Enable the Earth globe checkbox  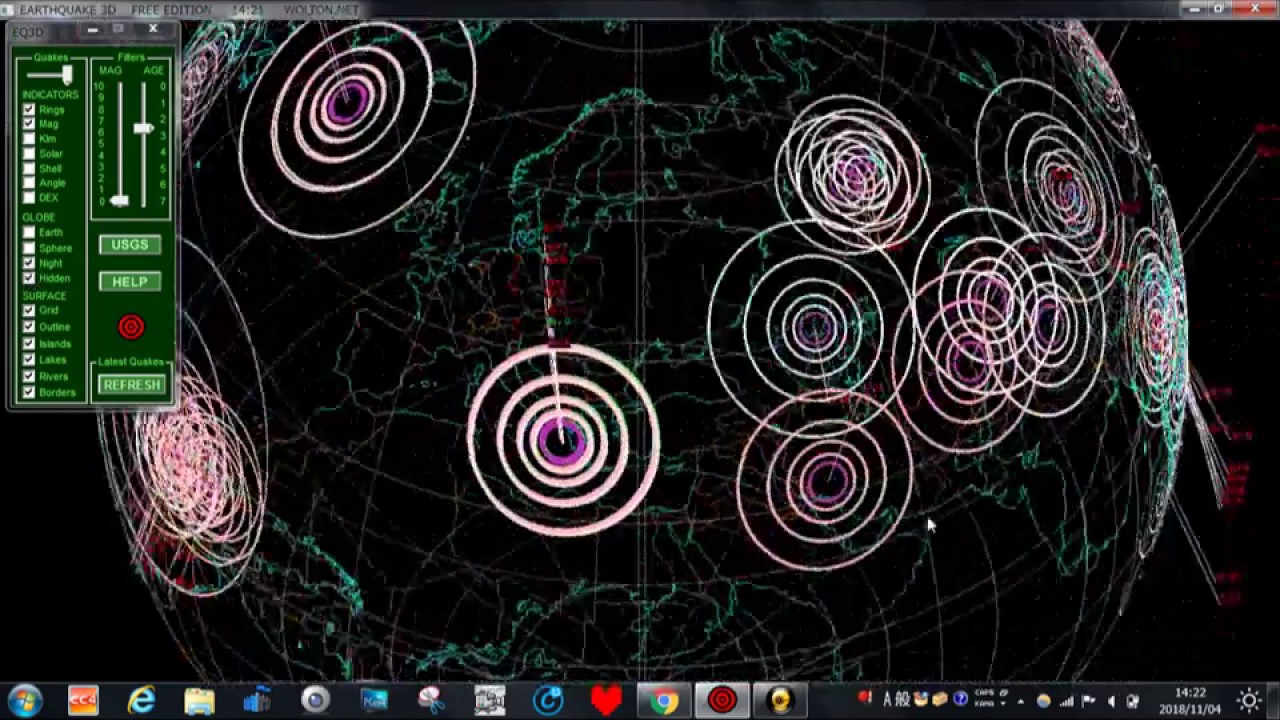(x=29, y=233)
